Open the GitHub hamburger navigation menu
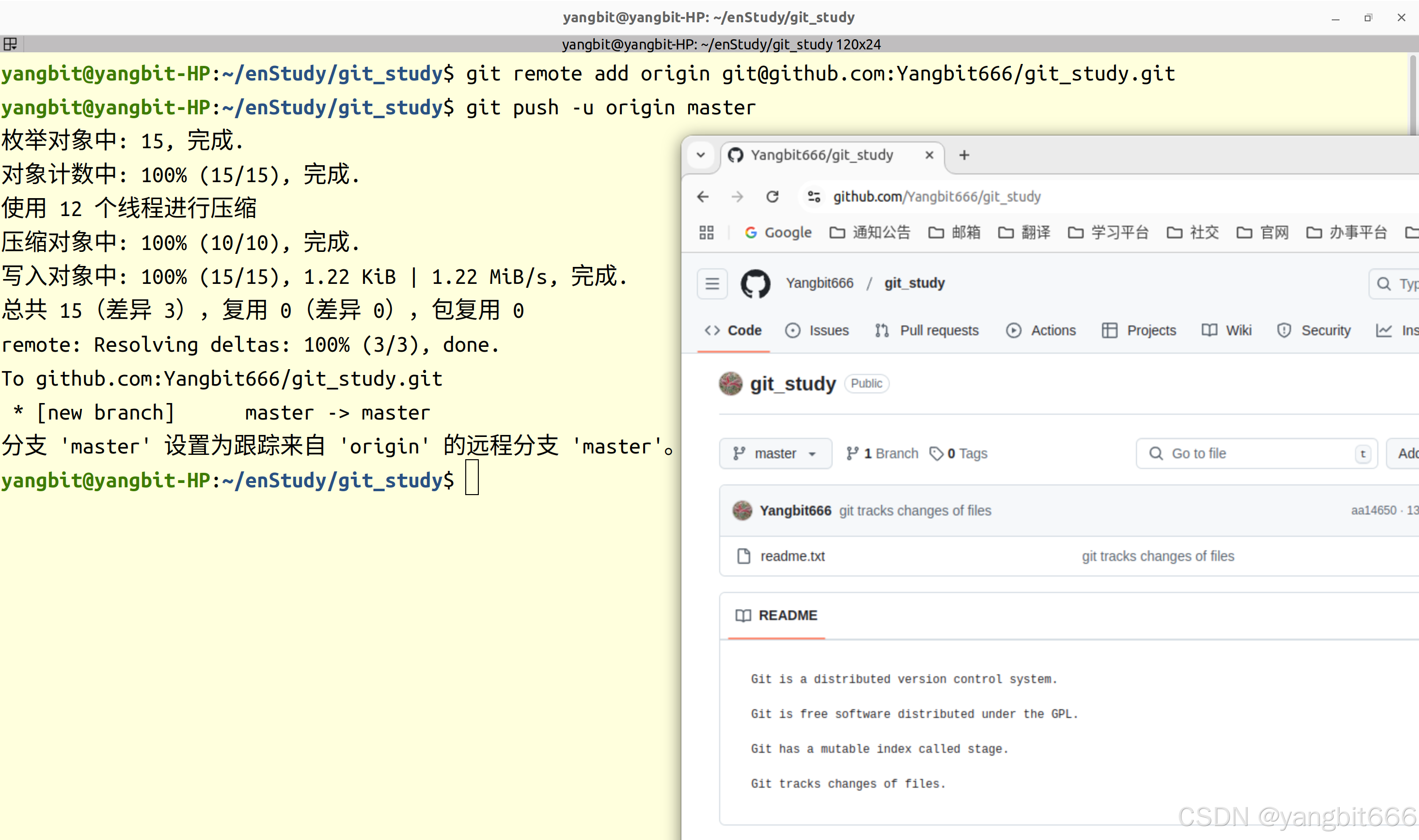The image size is (1419, 840). pos(712,283)
